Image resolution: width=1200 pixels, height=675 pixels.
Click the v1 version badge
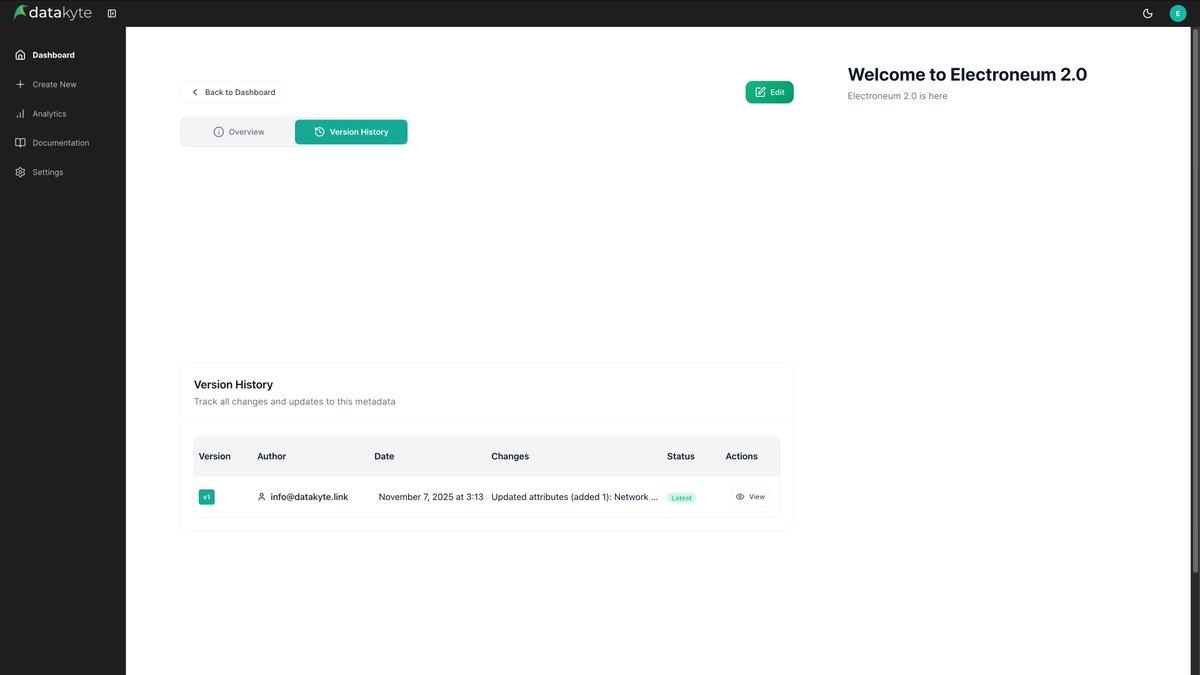click(x=207, y=497)
